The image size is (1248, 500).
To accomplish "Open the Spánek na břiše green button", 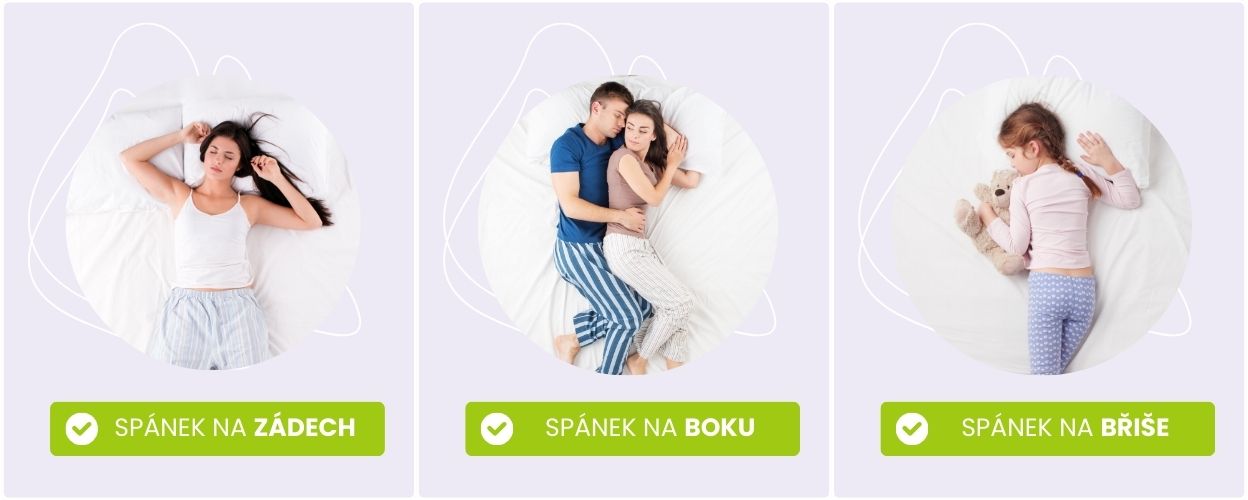I will coord(1047,429).
